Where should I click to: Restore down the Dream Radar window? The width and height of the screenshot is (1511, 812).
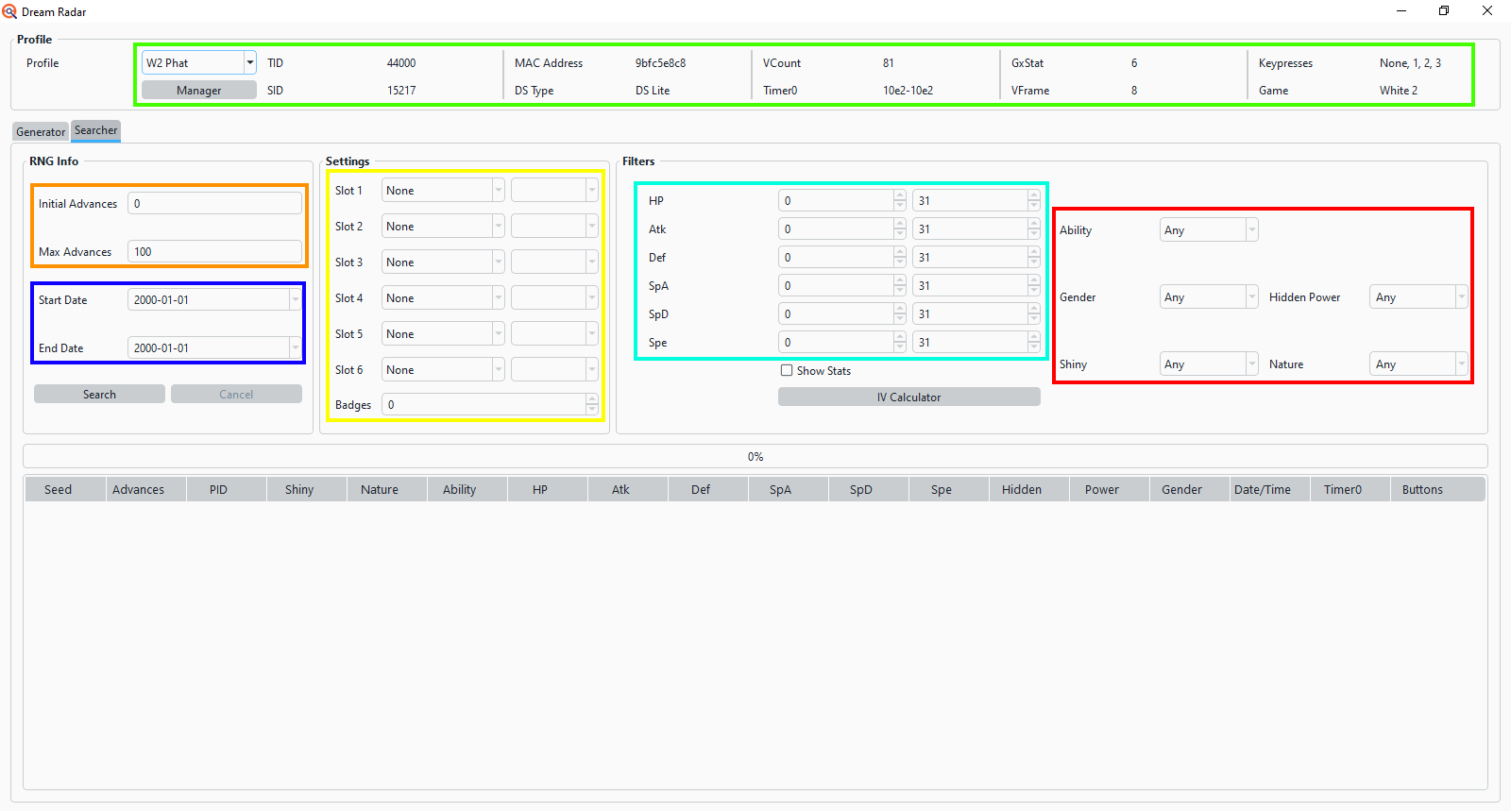point(1444,11)
